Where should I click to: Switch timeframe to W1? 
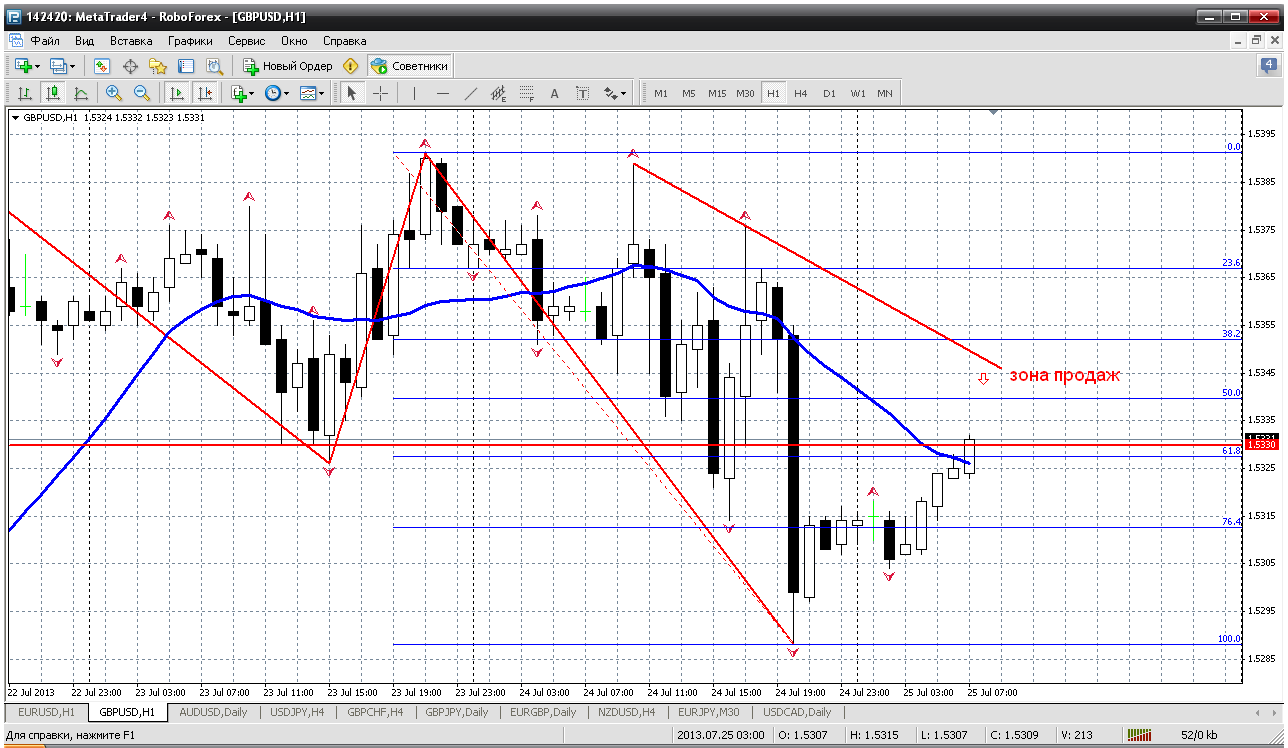(x=858, y=93)
